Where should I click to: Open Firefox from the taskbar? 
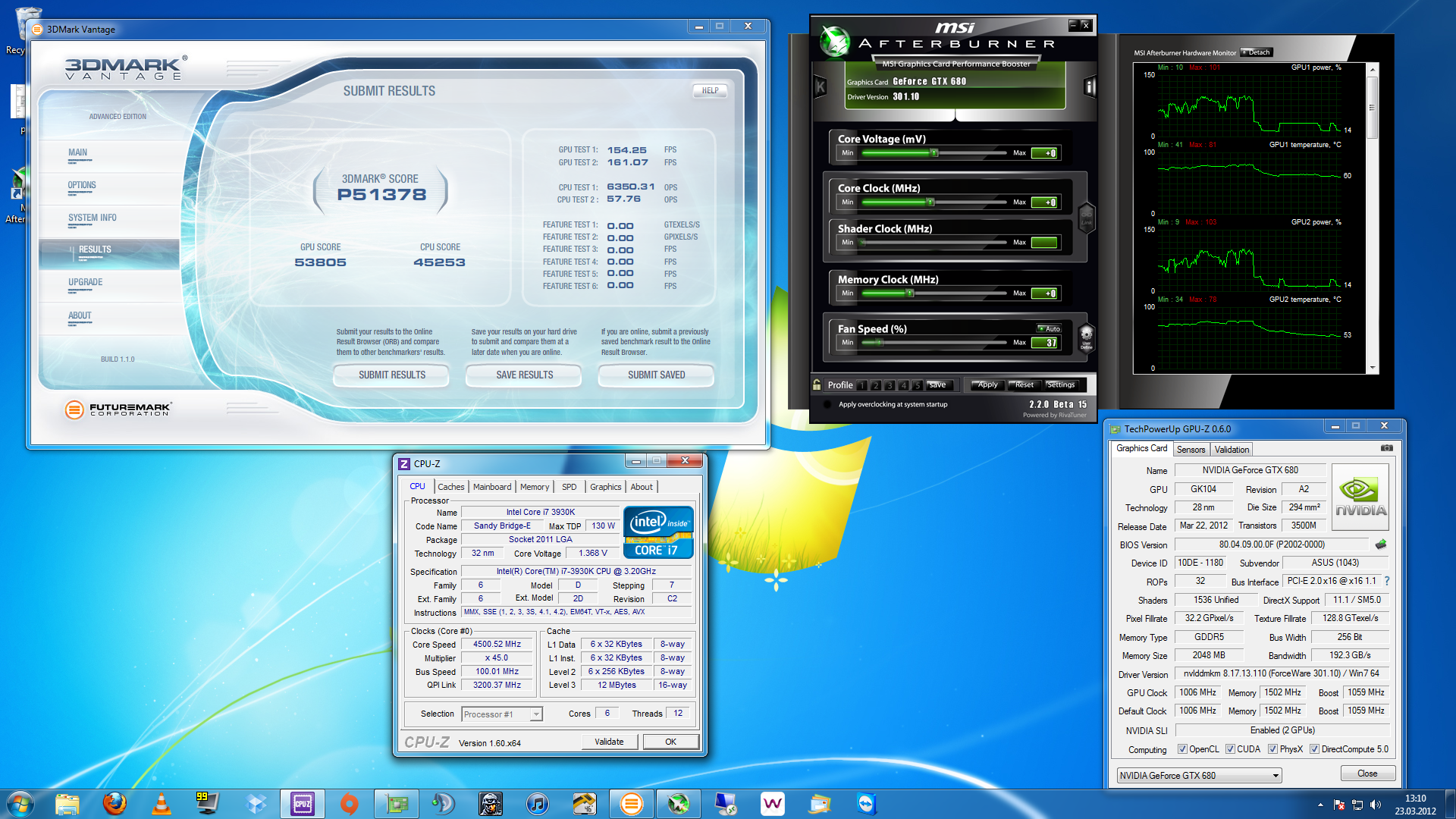[x=115, y=804]
